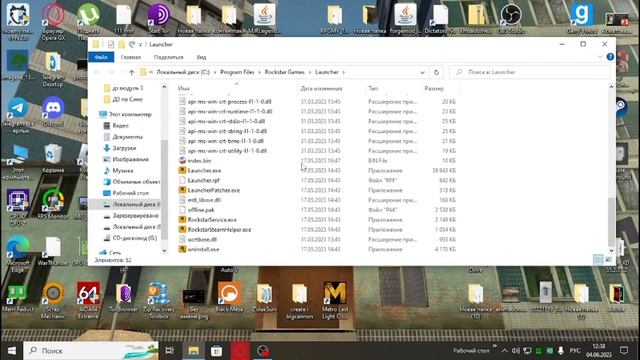
Task: Sort by Размер column header
Action: 434,88
